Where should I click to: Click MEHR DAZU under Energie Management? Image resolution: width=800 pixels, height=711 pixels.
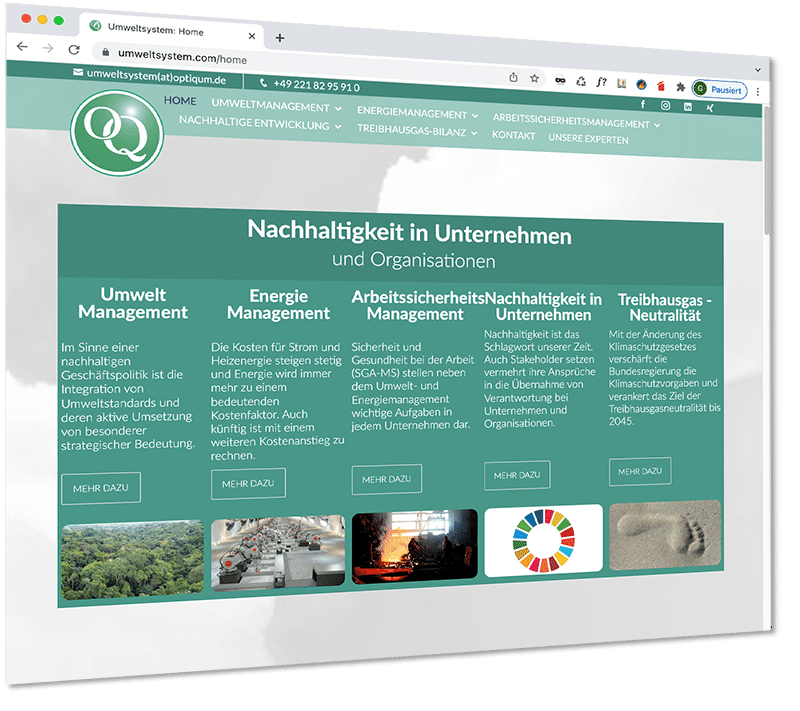pos(248,483)
